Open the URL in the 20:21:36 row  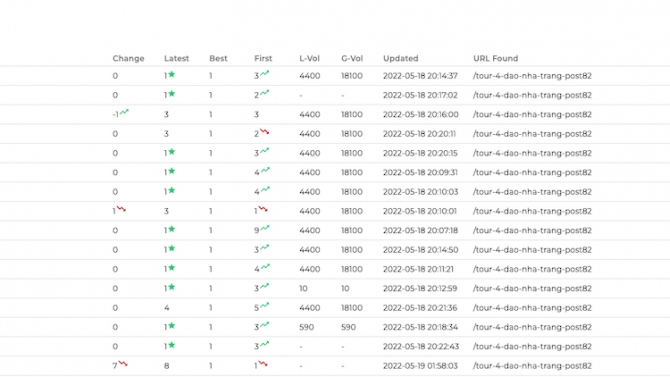pos(532,308)
